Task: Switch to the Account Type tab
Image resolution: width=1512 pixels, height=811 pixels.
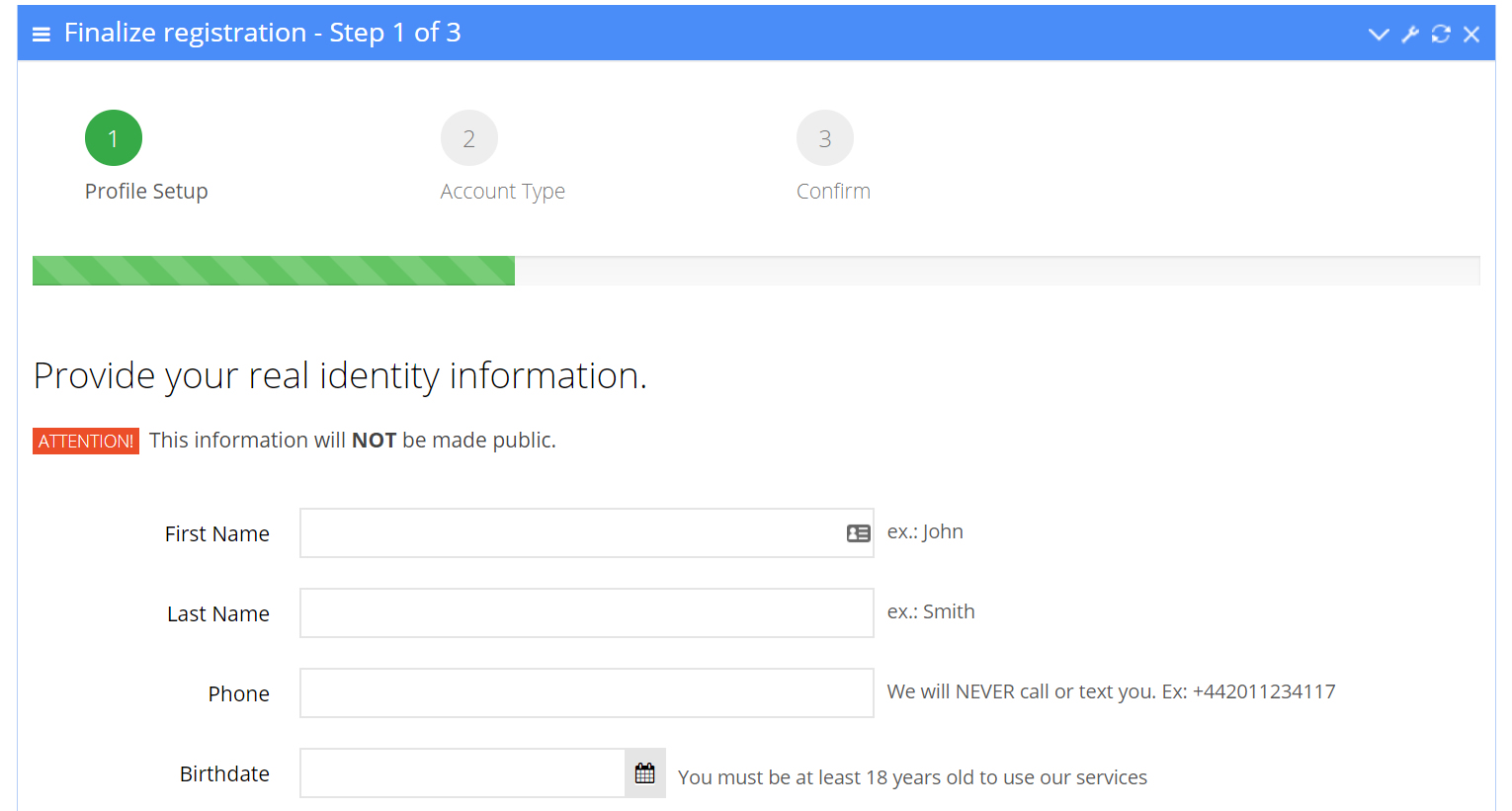Action: click(x=502, y=192)
